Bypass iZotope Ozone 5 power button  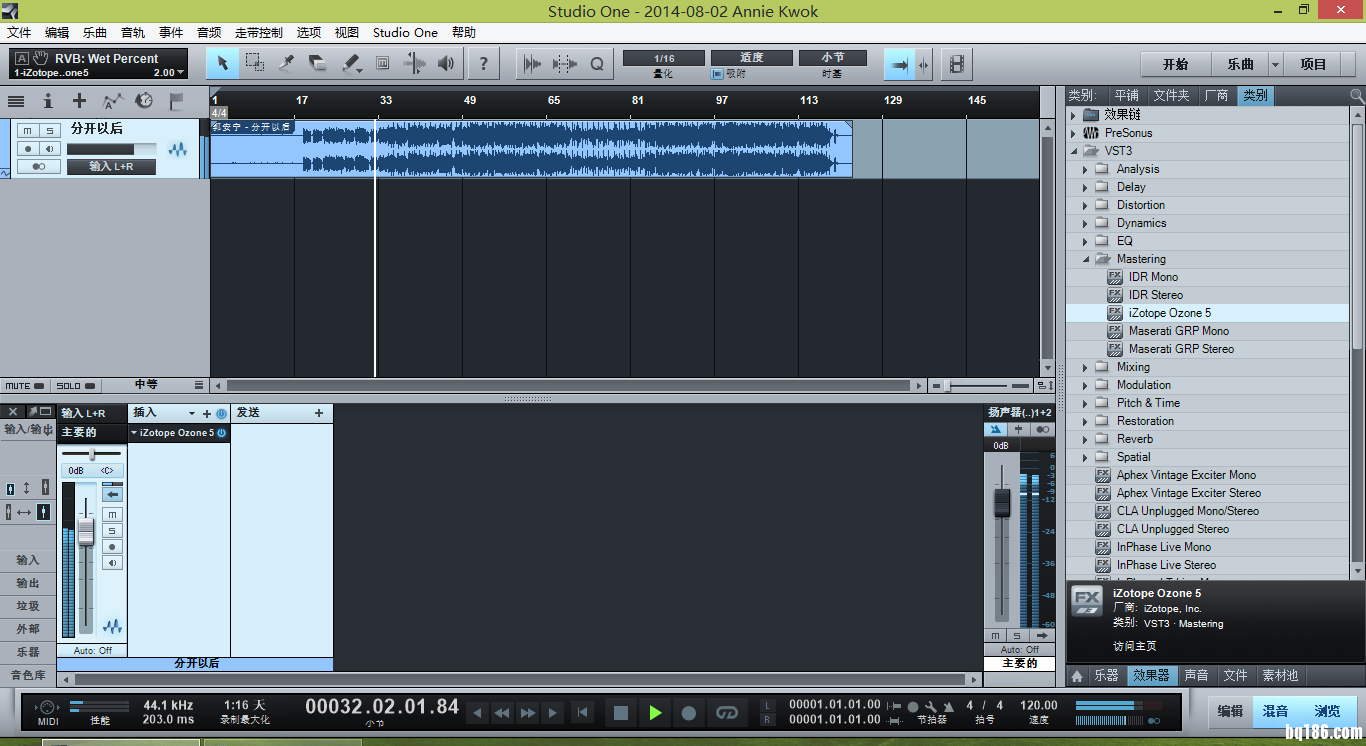[x=222, y=433]
